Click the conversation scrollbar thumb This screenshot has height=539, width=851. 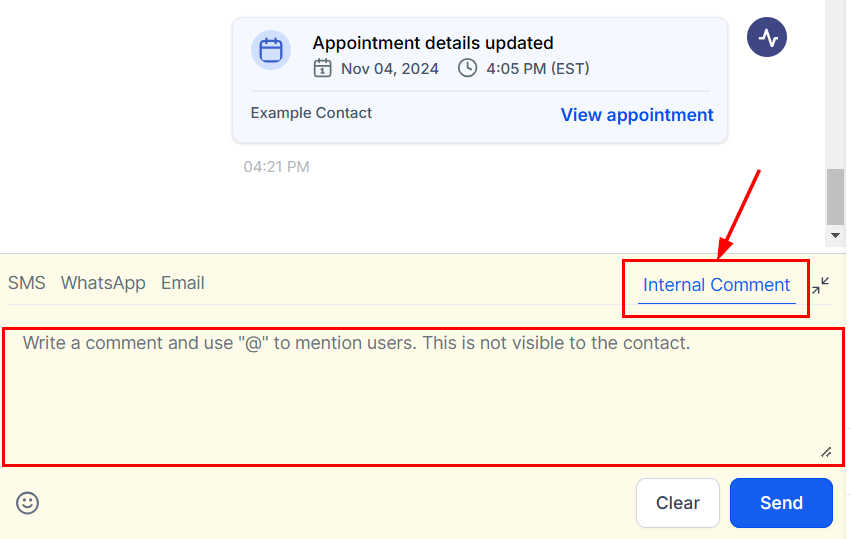[x=835, y=196]
